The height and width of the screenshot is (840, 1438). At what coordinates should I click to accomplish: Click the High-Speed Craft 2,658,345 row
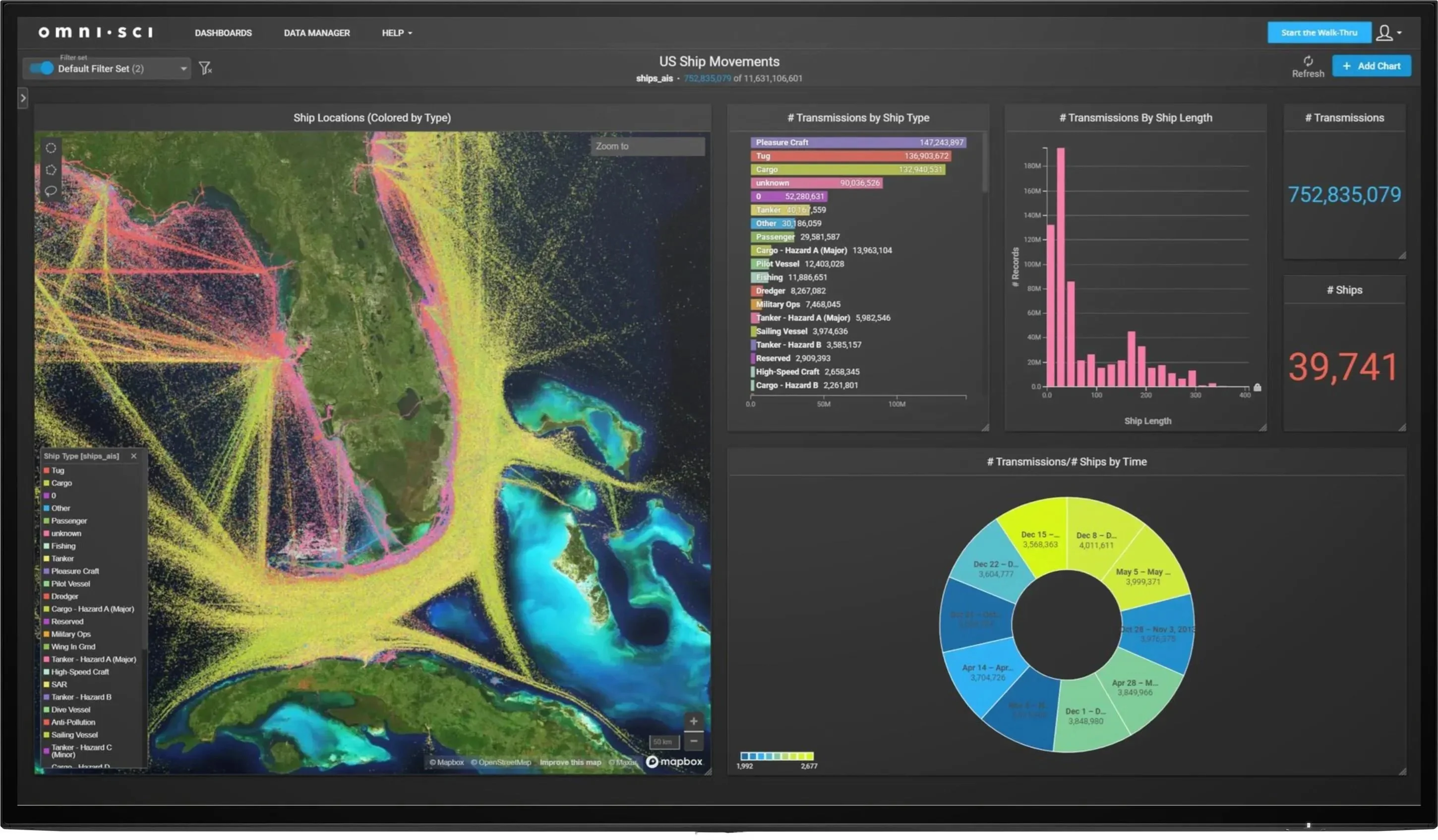tap(805, 372)
